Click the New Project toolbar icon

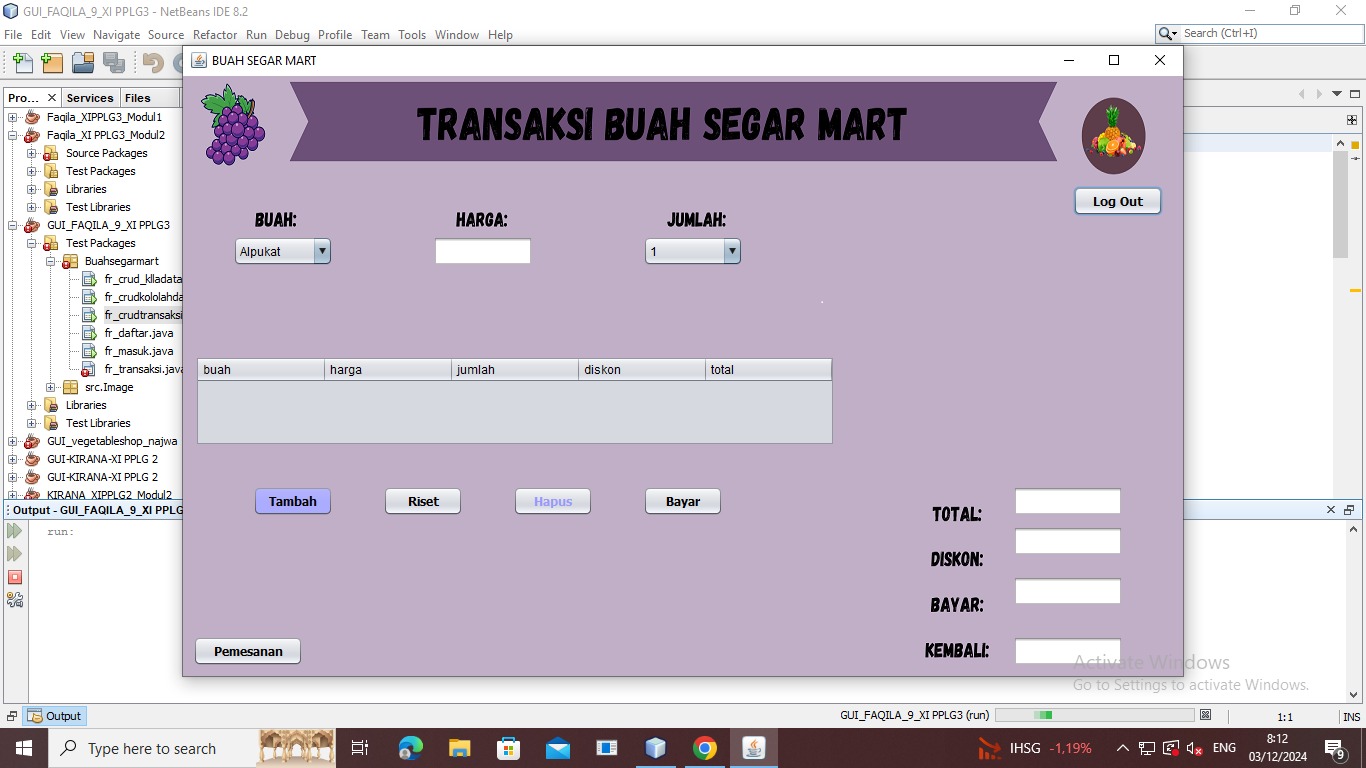[x=52, y=63]
